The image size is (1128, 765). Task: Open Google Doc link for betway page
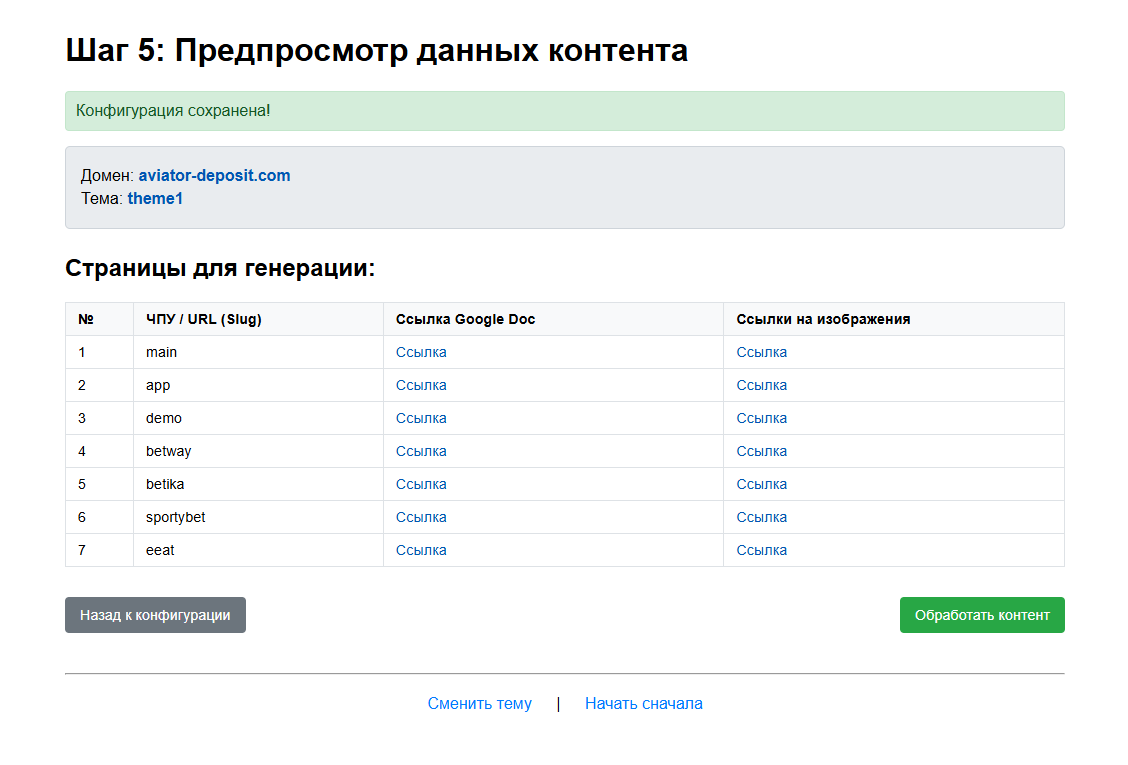[421, 451]
